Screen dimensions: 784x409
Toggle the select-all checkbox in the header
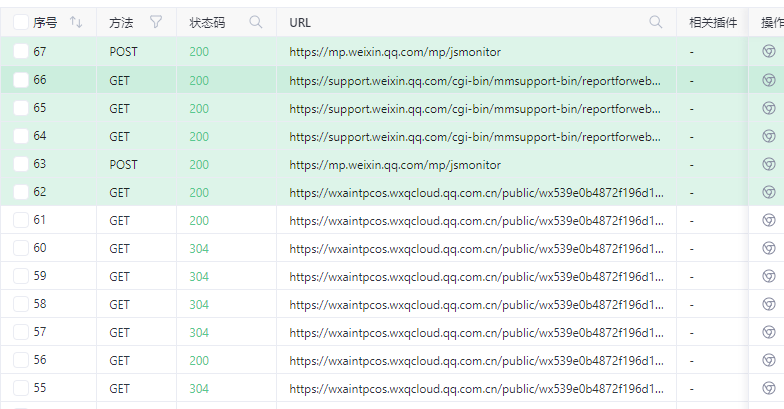[21, 22]
